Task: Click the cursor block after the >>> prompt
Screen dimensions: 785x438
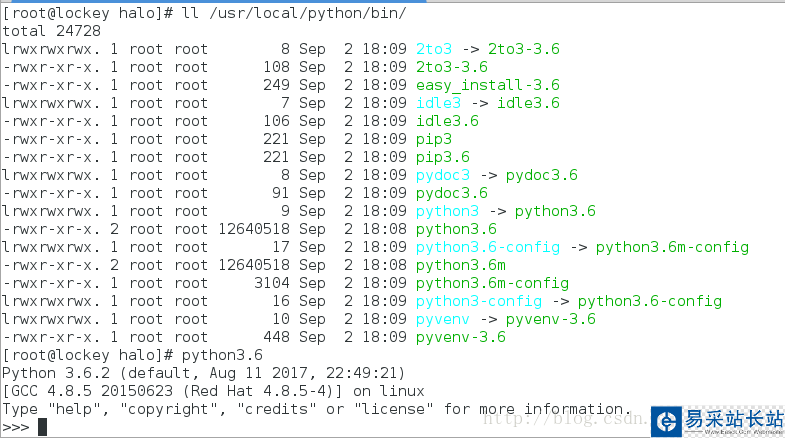Action: click(x=42, y=428)
